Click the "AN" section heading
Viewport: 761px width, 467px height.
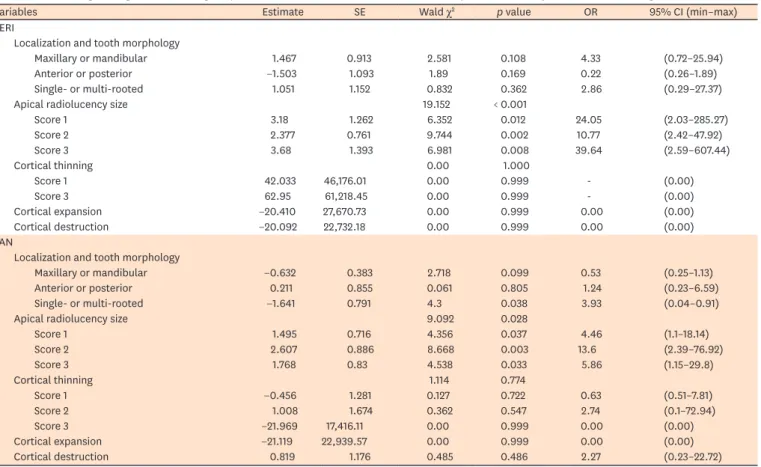pos(6,242)
